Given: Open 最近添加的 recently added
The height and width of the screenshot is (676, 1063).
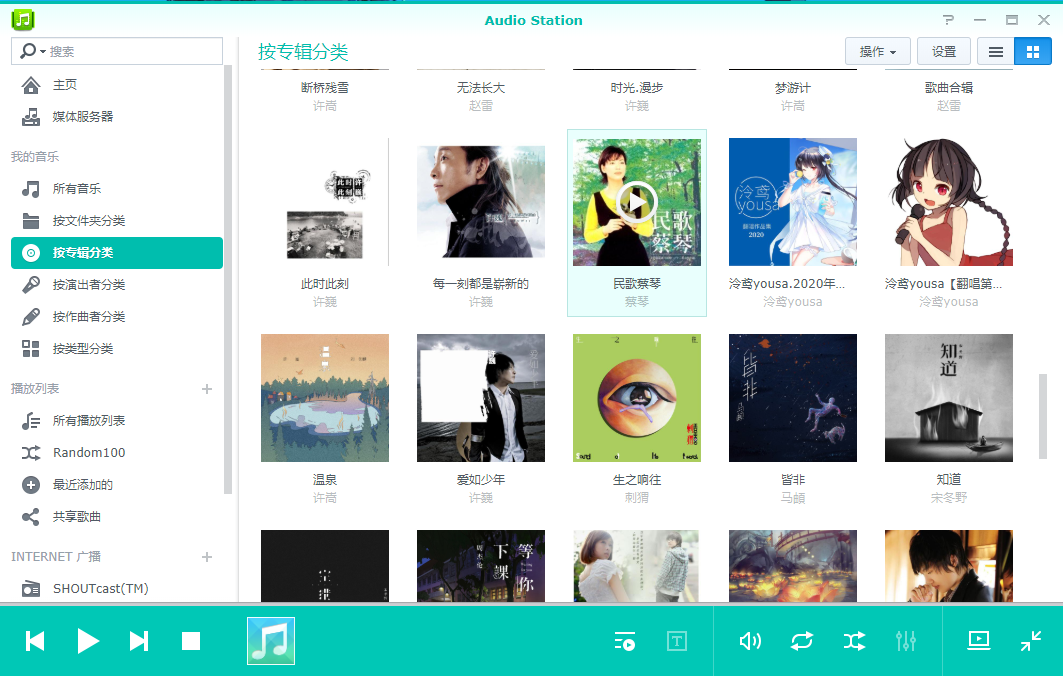Looking at the screenshot, I should [117, 485].
